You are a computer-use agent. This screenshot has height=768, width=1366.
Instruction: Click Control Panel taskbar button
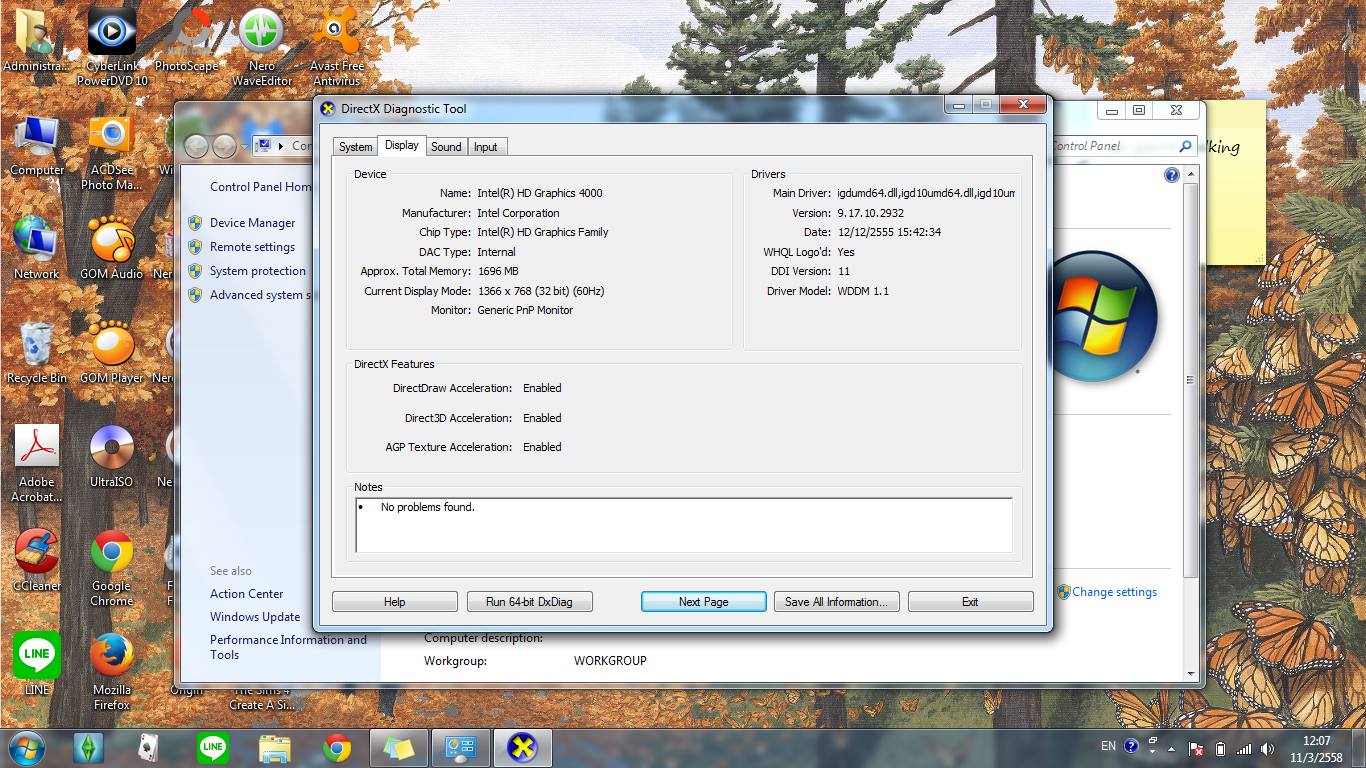(461, 748)
